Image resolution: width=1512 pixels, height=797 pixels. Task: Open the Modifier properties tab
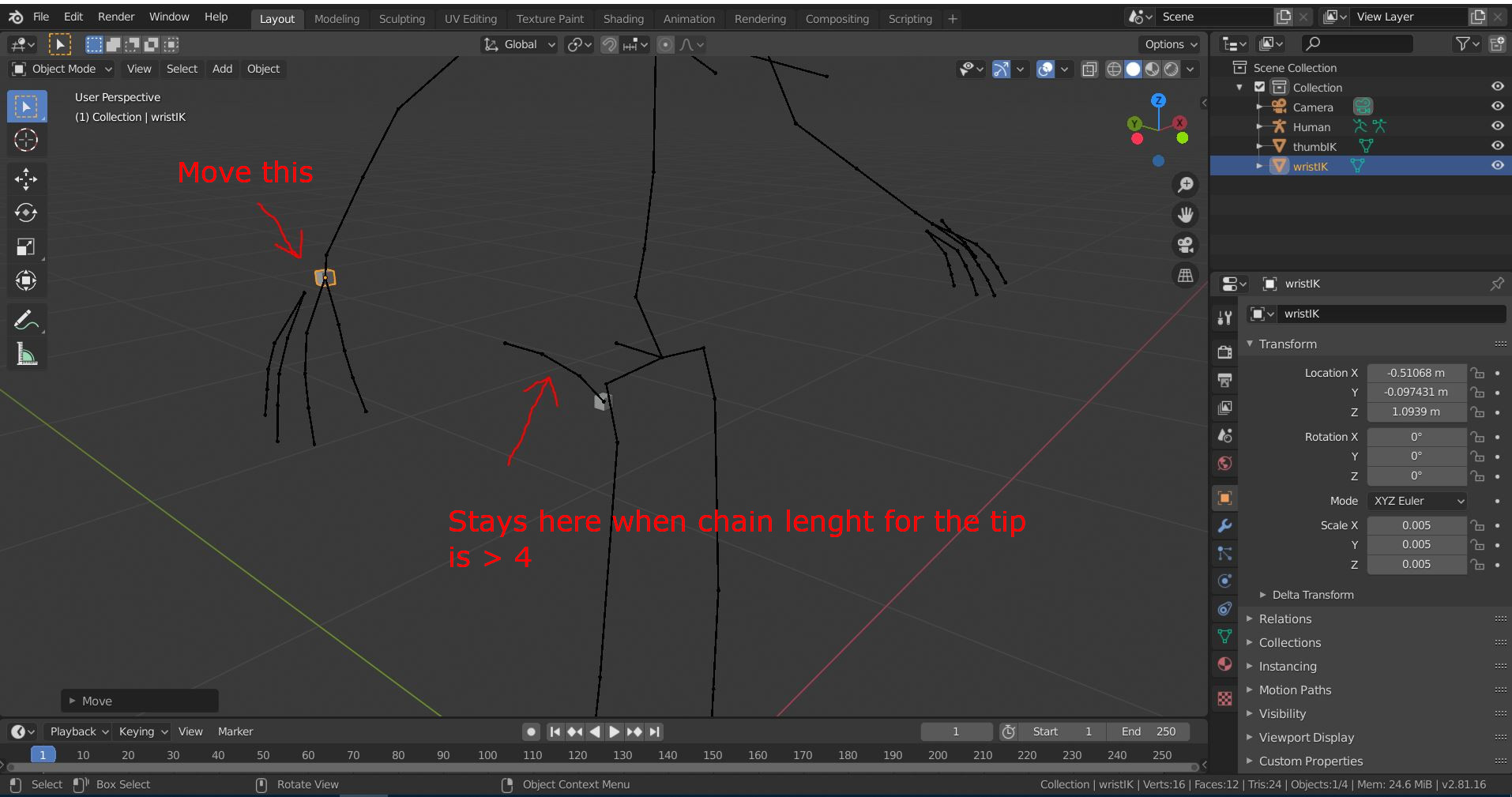point(1224,526)
